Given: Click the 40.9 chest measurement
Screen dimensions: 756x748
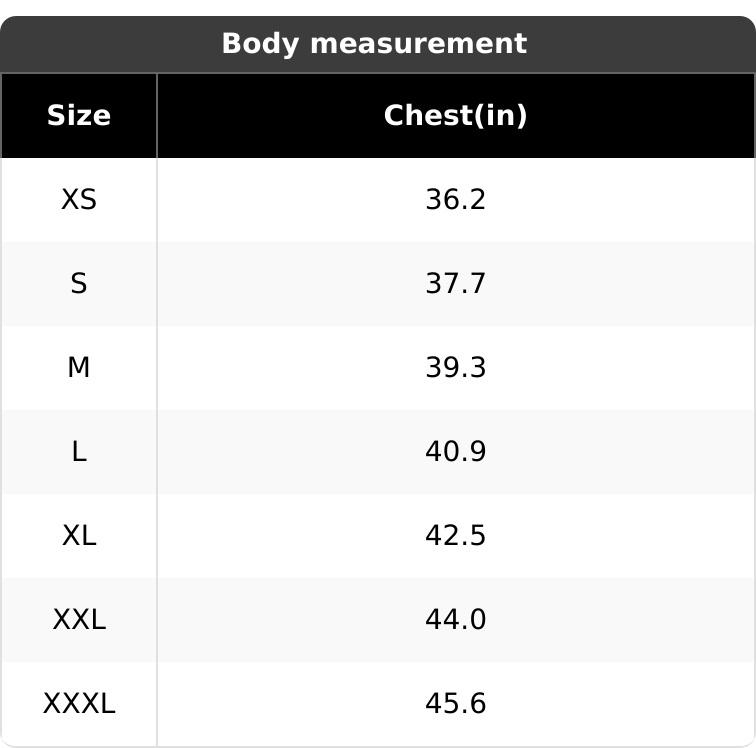Looking at the screenshot, I should (455, 451).
